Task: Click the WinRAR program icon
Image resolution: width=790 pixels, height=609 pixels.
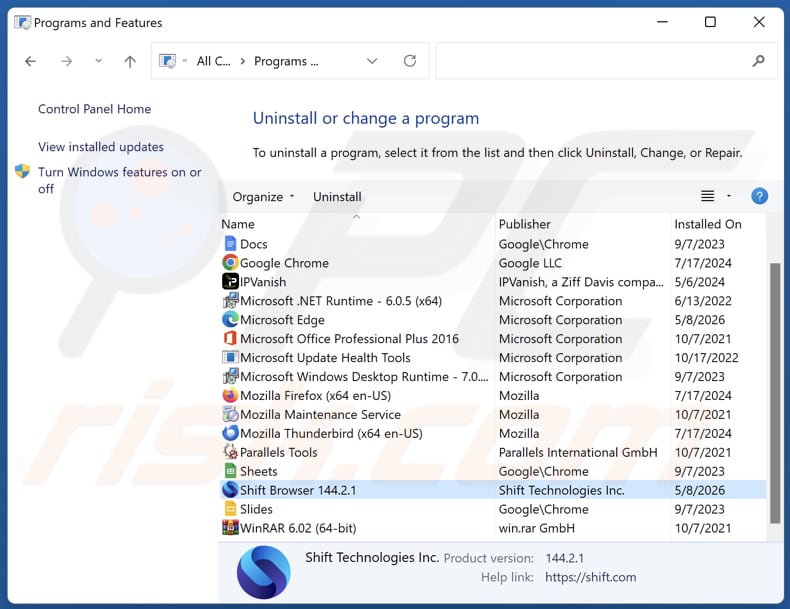Action: (230, 527)
